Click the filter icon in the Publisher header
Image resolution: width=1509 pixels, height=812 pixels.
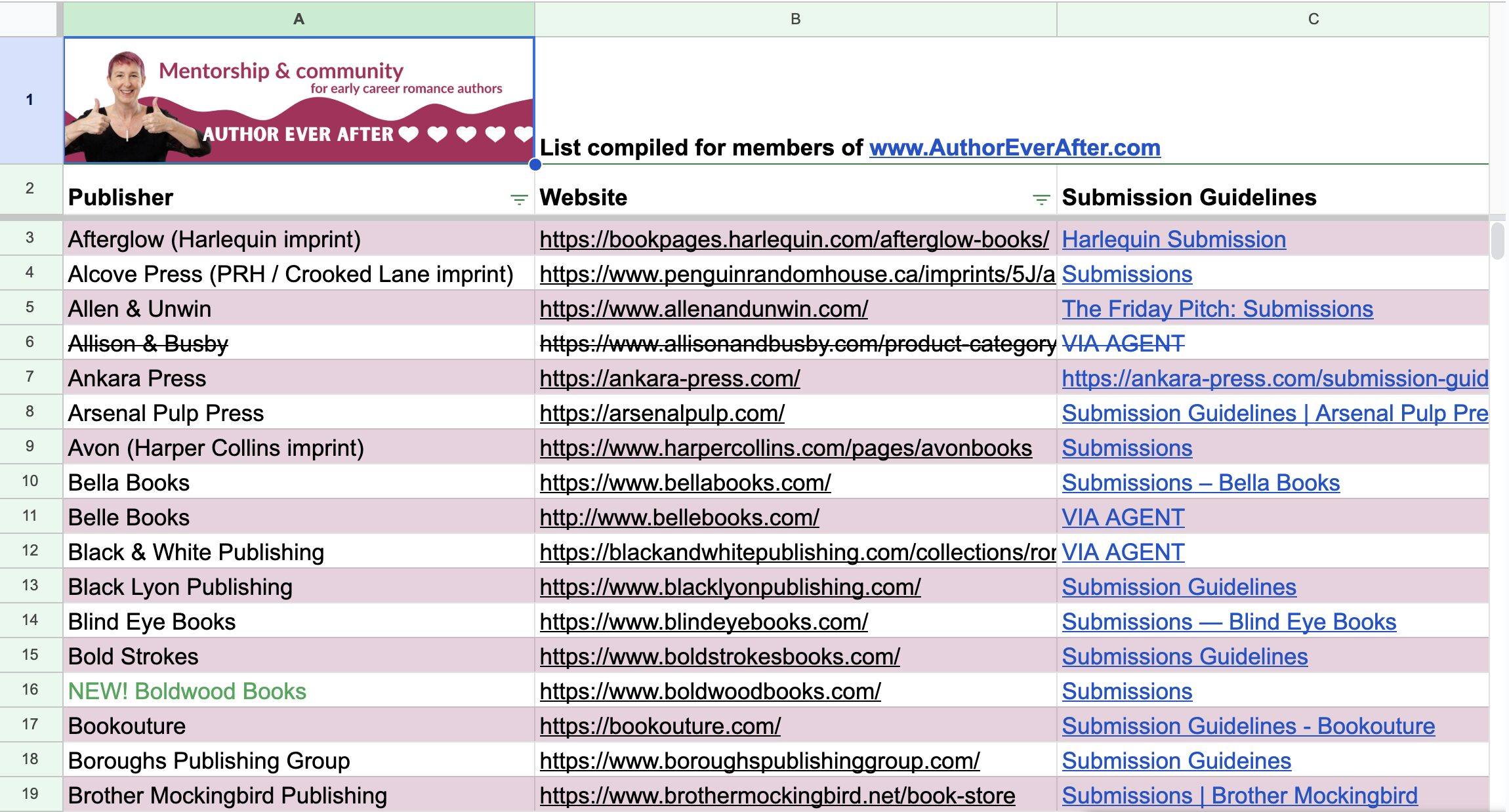[x=518, y=199]
